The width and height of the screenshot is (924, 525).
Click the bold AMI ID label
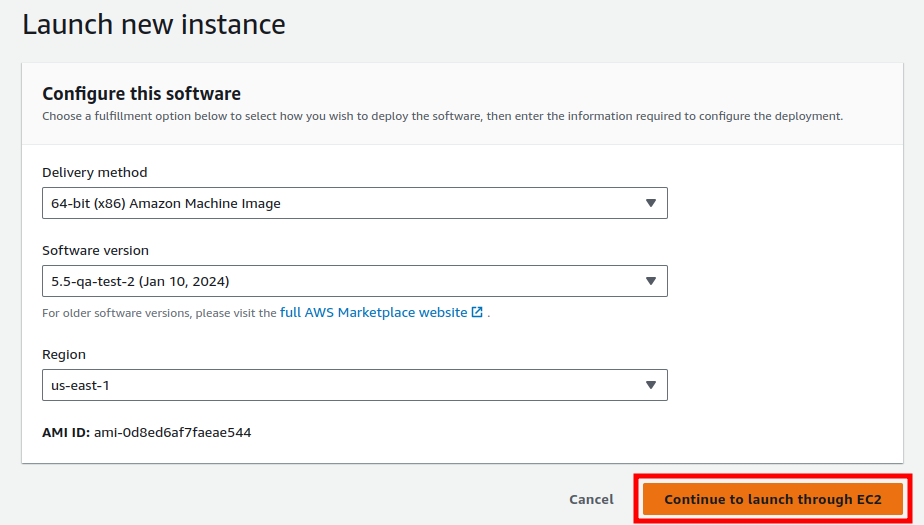click(66, 432)
